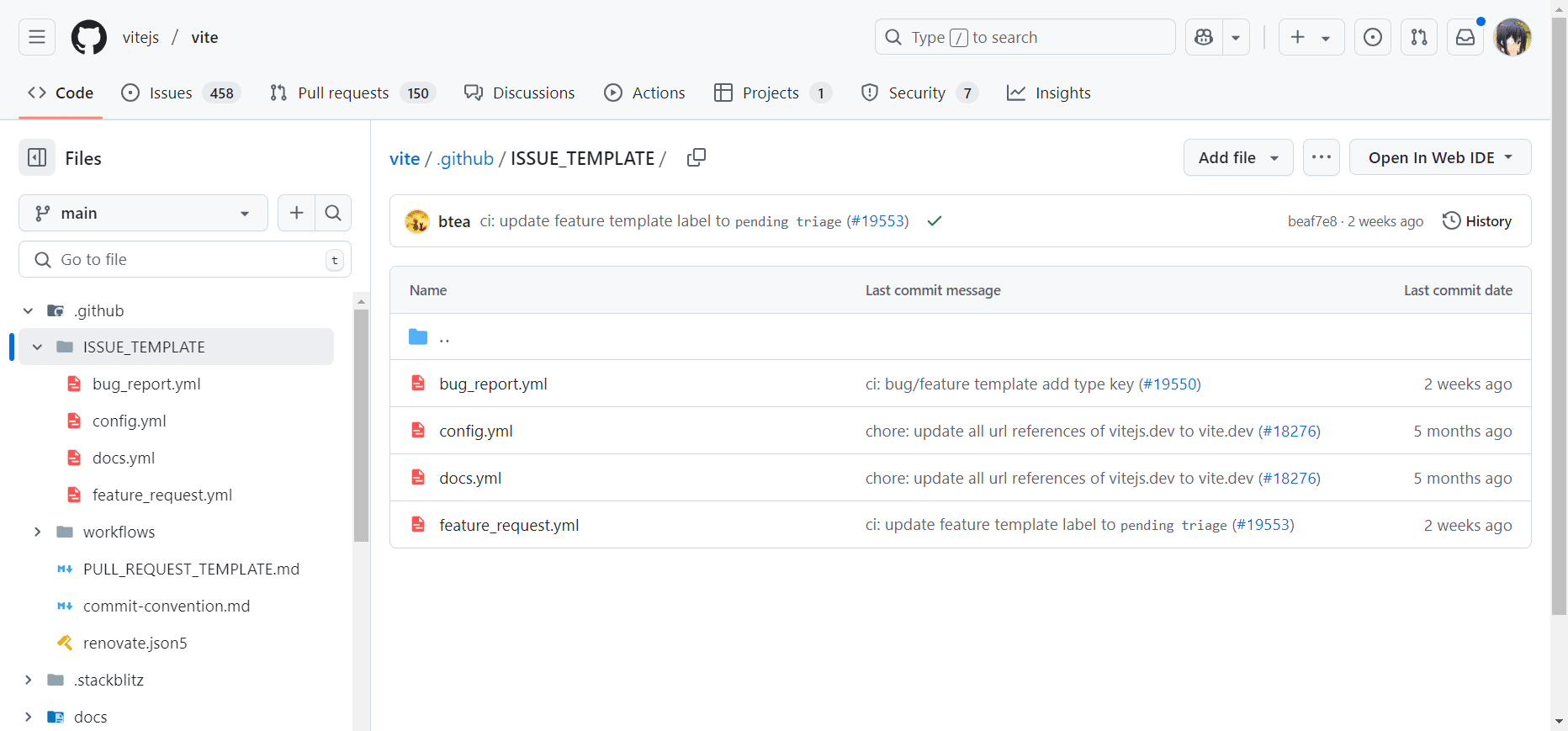The height and width of the screenshot is (731, 1568).
Task: Open the Pull requests tab
Action: tap(352, 93)
